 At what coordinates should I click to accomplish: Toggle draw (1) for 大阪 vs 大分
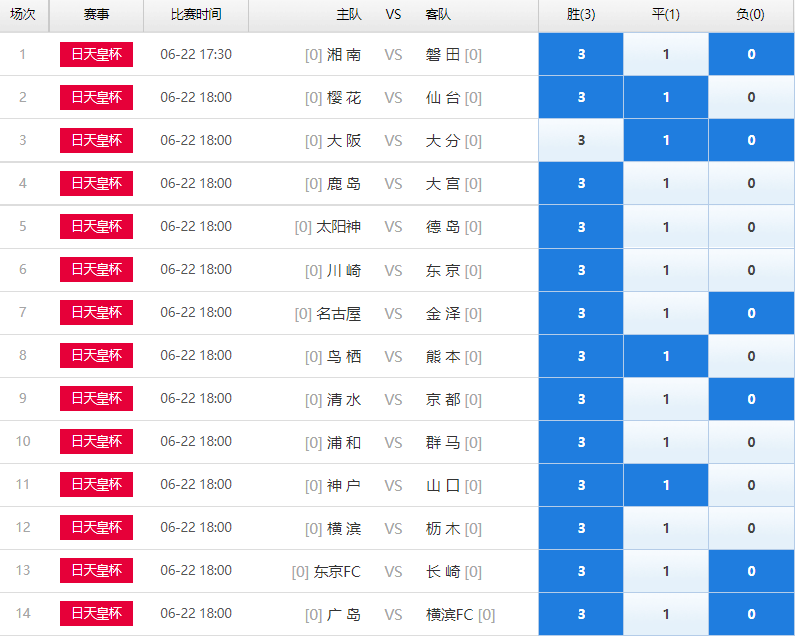tap(666, 140)
